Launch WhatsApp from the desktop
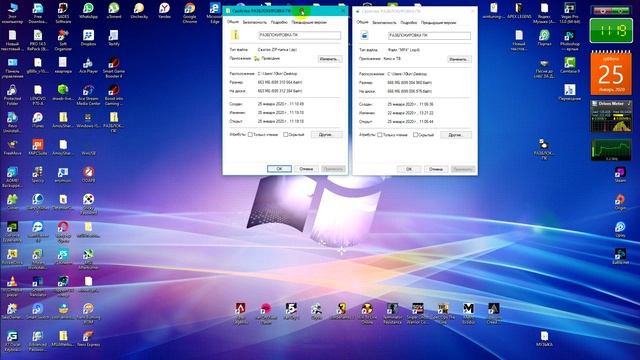640x360 pixels. [88, 11]
